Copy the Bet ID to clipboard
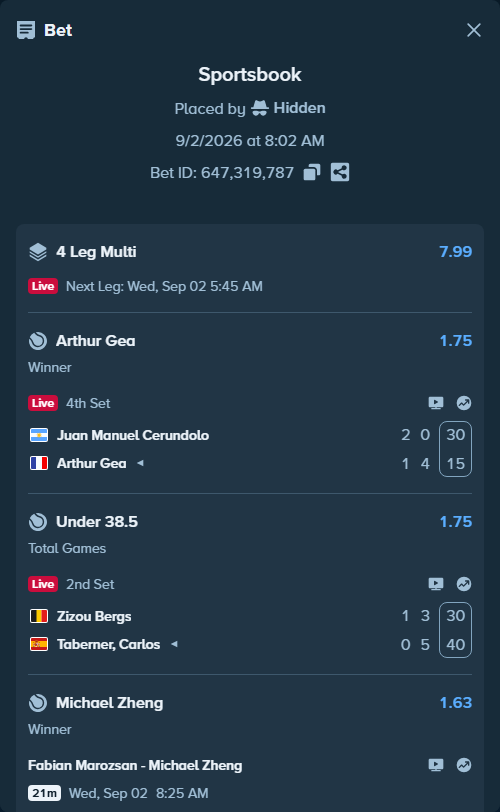 point(312,172)
